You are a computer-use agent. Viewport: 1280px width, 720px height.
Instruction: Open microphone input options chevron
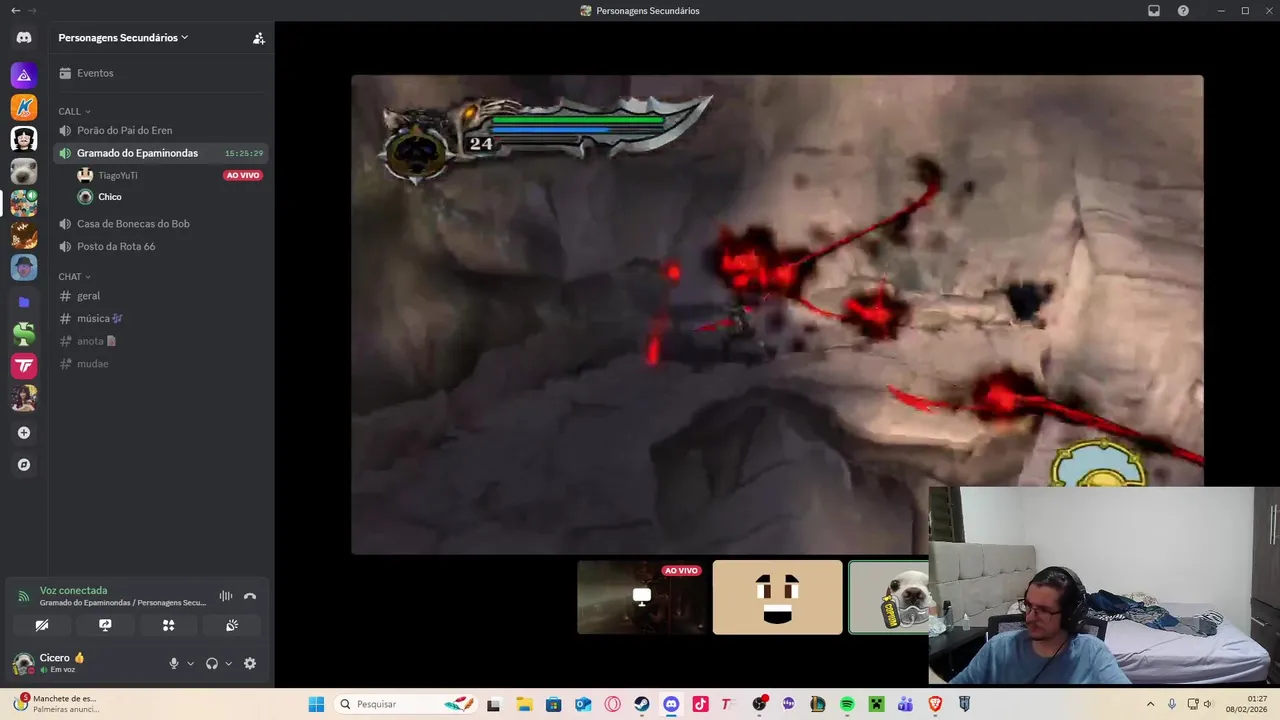(190, 663)
